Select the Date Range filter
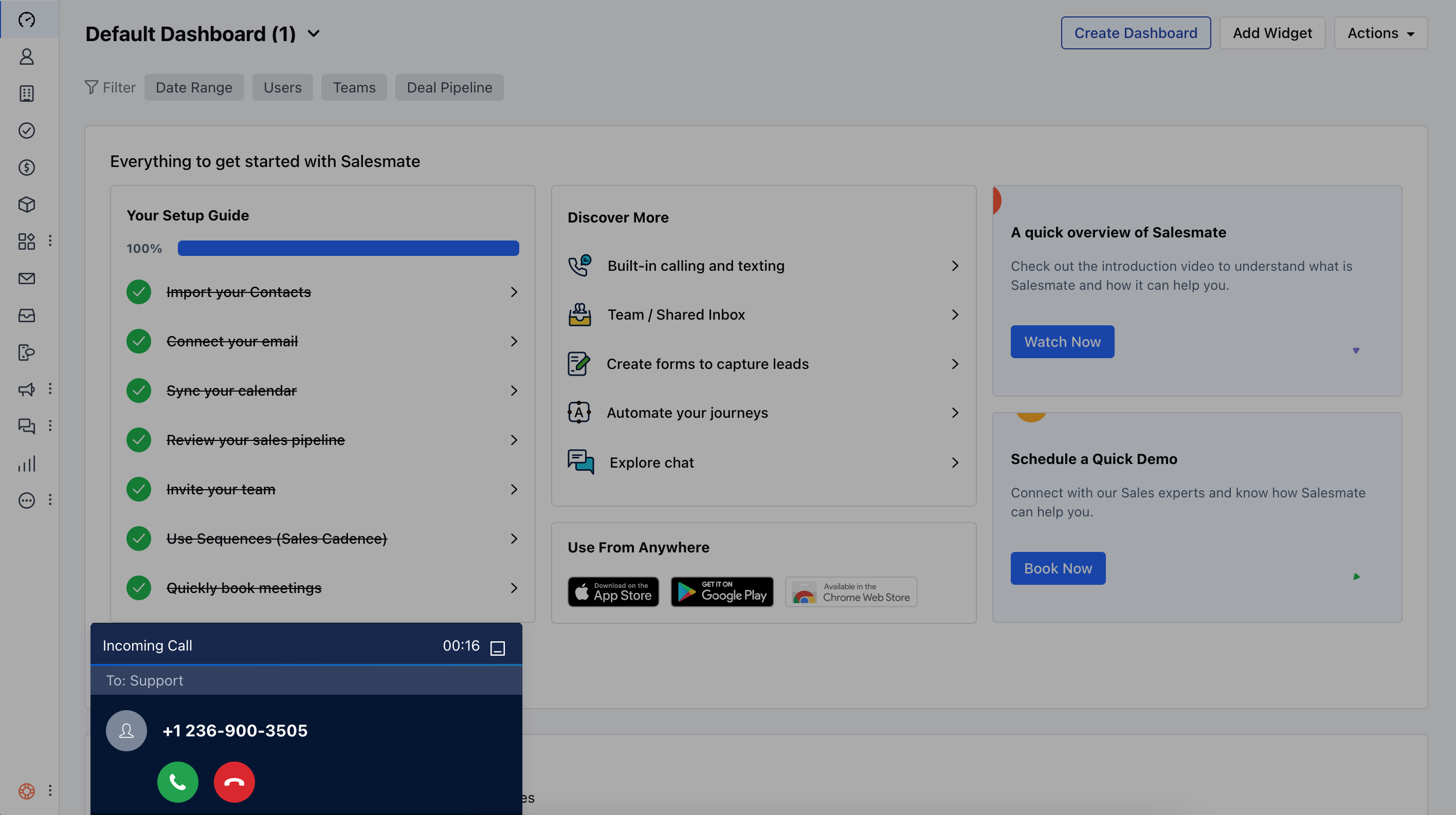Screen dimensions: 1456x815 [194, 87]
